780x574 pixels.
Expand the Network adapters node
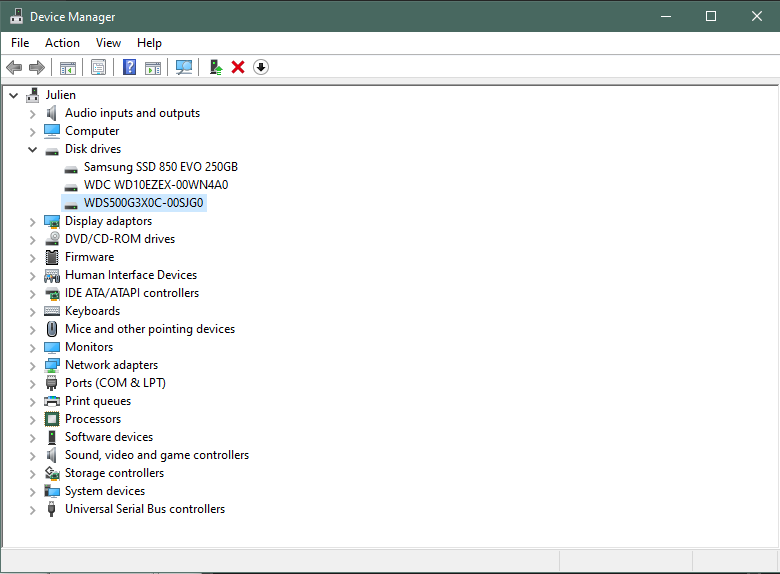click(x=33, y=365)
